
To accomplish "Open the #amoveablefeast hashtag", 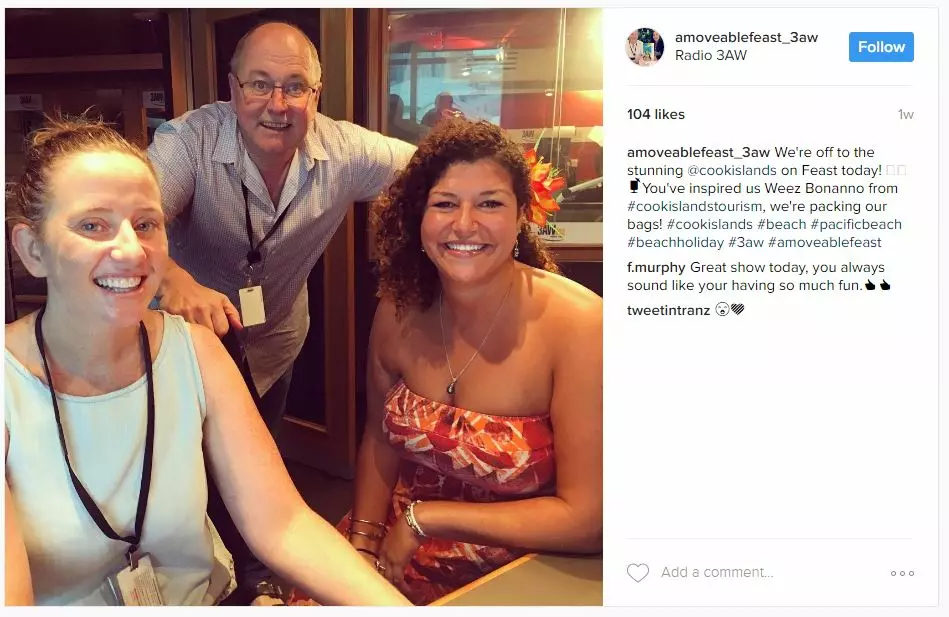I will pyautogui.click(x=824, y=242).
